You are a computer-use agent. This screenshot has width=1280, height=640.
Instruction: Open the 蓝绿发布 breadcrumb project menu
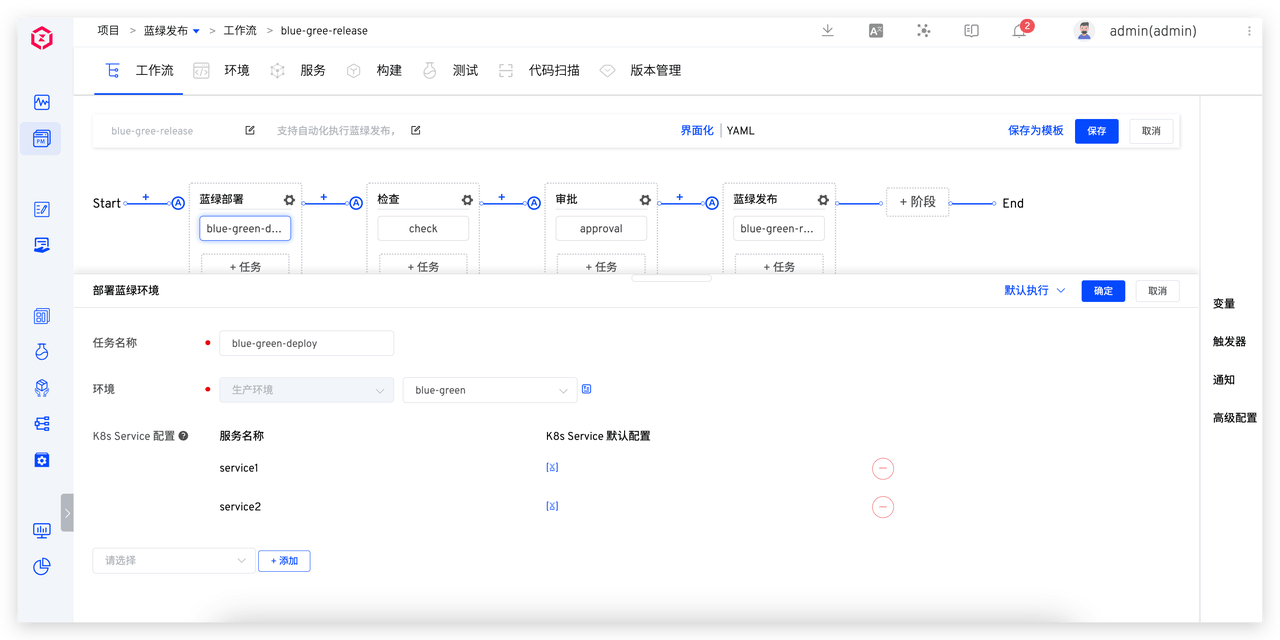(166, 30)
